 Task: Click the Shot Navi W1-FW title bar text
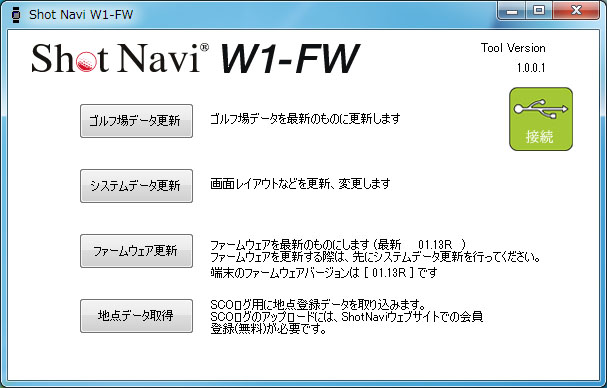(x=81, y=15)
